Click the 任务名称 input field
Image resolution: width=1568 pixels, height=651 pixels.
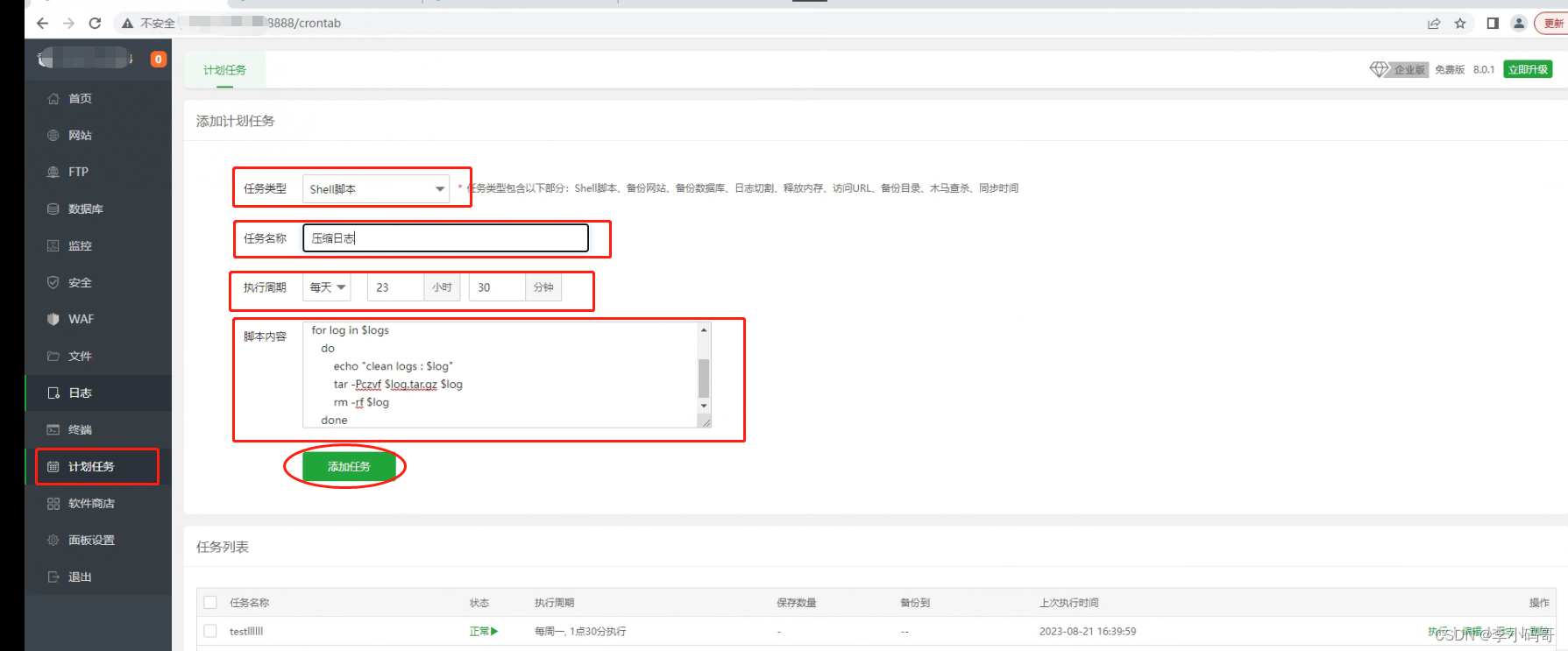pos(445,237)
